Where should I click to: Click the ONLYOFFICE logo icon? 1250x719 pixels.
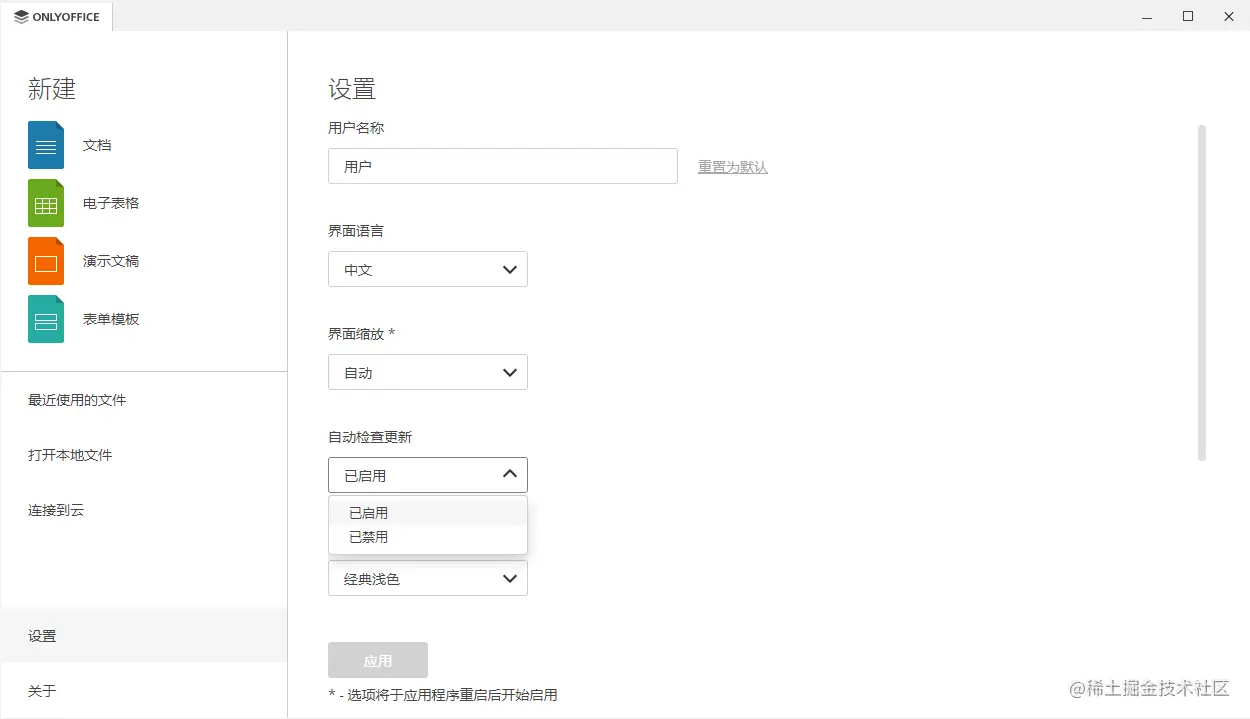pyautogui.click(x=22, y=16)
